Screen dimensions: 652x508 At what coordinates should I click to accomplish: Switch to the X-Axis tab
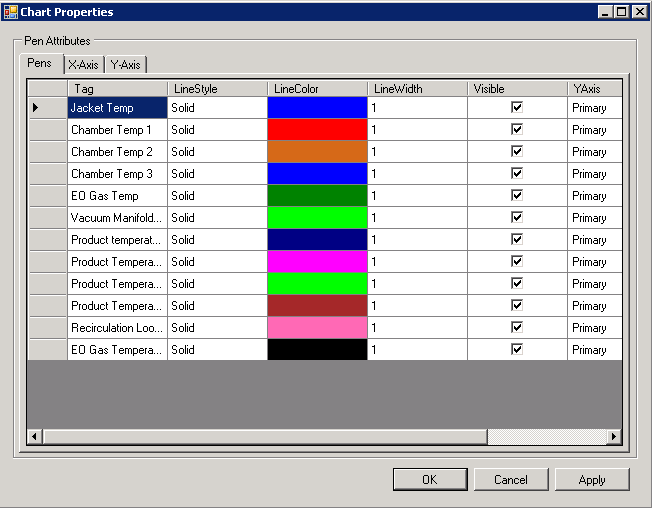click(x=83, y=65)
